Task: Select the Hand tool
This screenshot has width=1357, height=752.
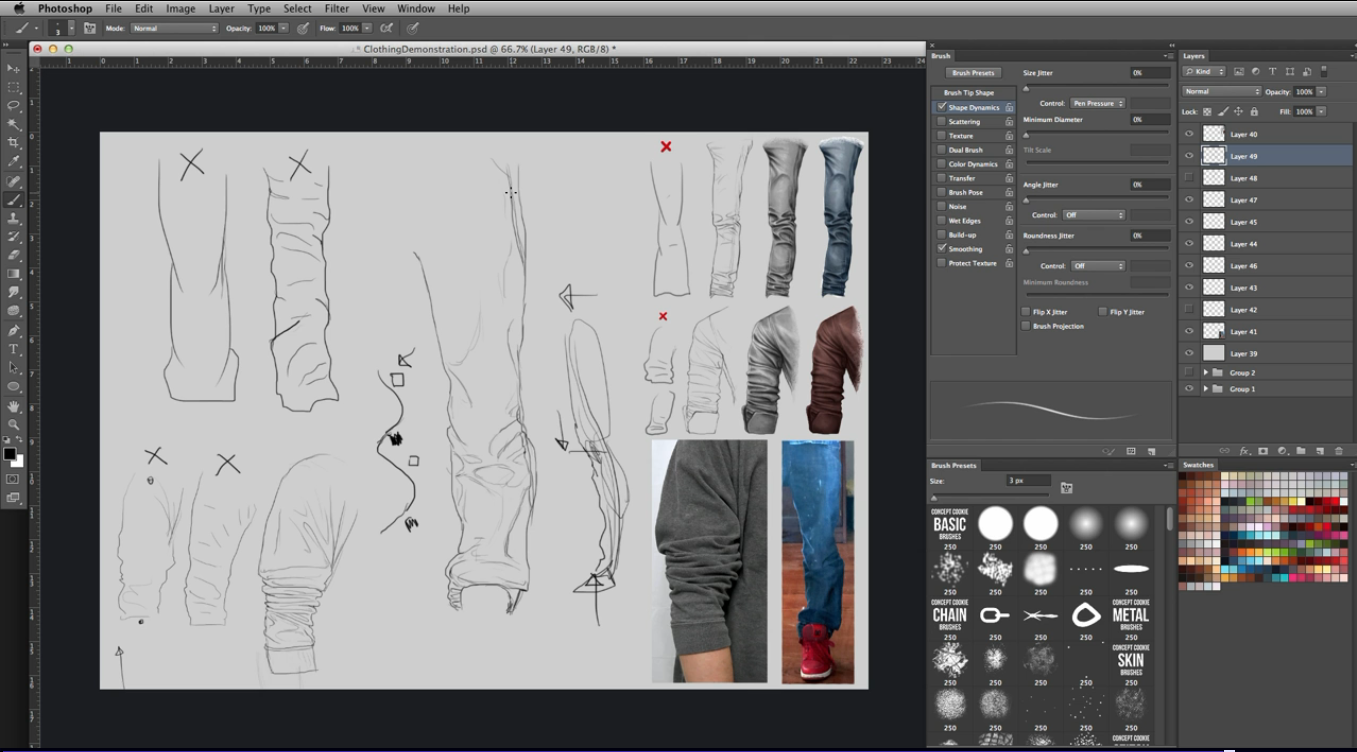Action: (x=14, y=406)
